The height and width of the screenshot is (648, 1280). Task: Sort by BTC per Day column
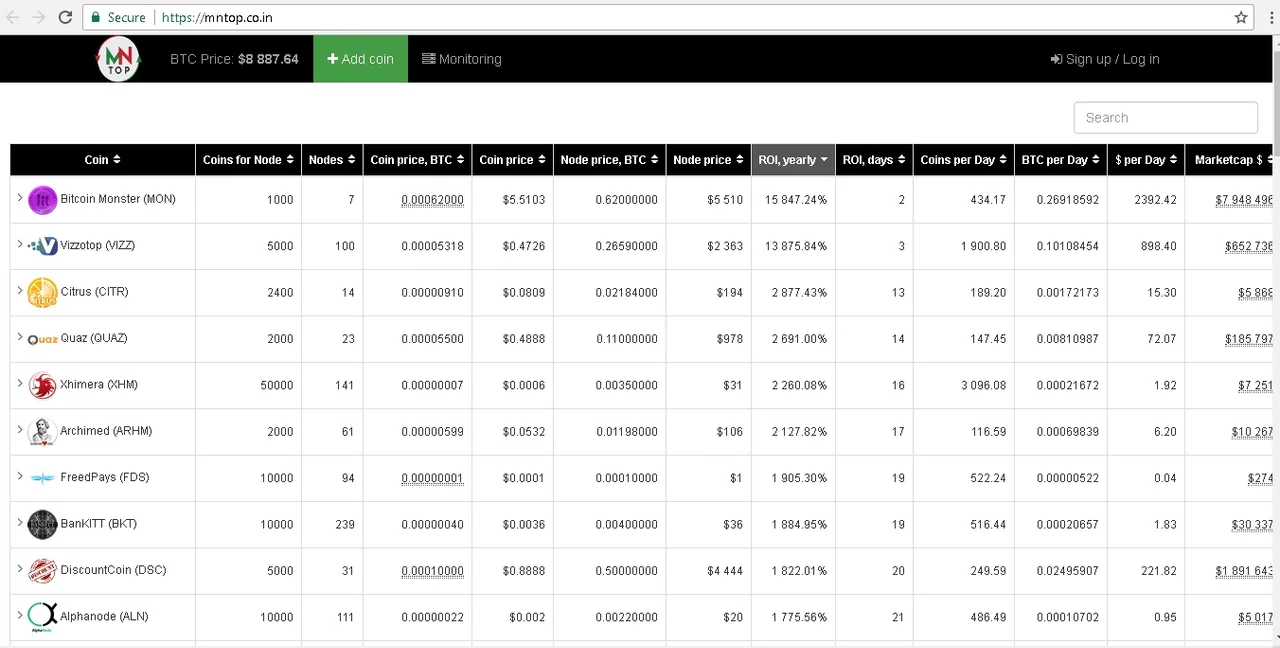pyautogui.click(x=1060, y=160)
